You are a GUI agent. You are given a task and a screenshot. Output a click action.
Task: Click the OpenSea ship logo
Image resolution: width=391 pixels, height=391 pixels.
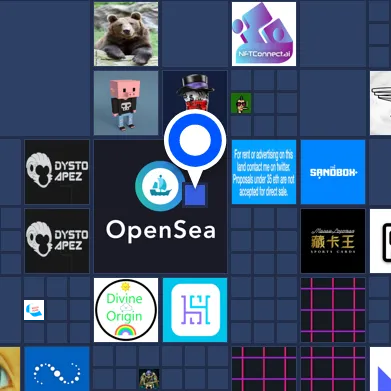point(160,186)
